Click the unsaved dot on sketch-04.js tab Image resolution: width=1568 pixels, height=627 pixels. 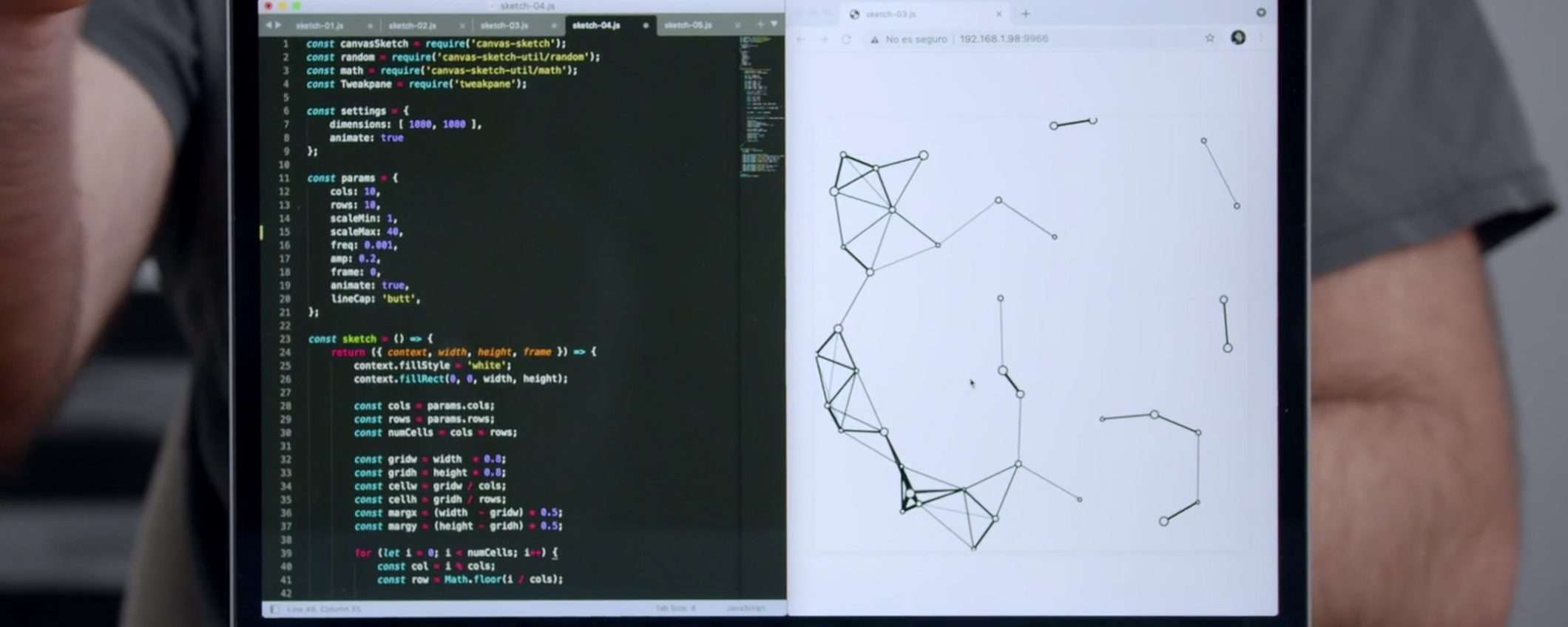[646, 26]
